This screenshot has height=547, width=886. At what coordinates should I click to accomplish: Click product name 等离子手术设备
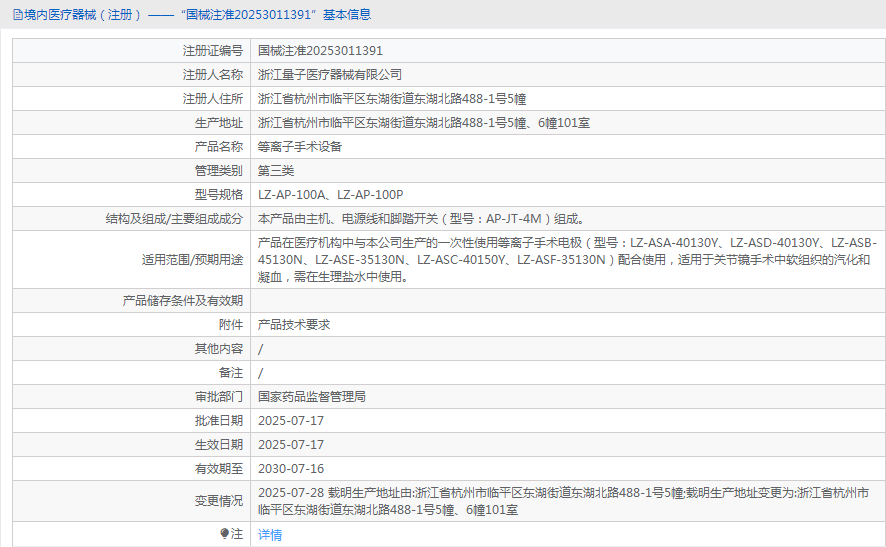tap(300, 147)
